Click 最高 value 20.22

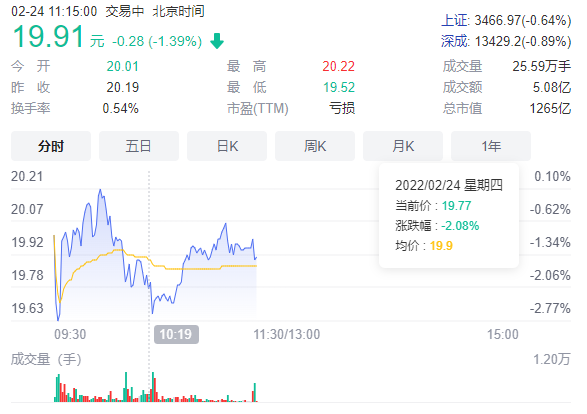[338, 66]
